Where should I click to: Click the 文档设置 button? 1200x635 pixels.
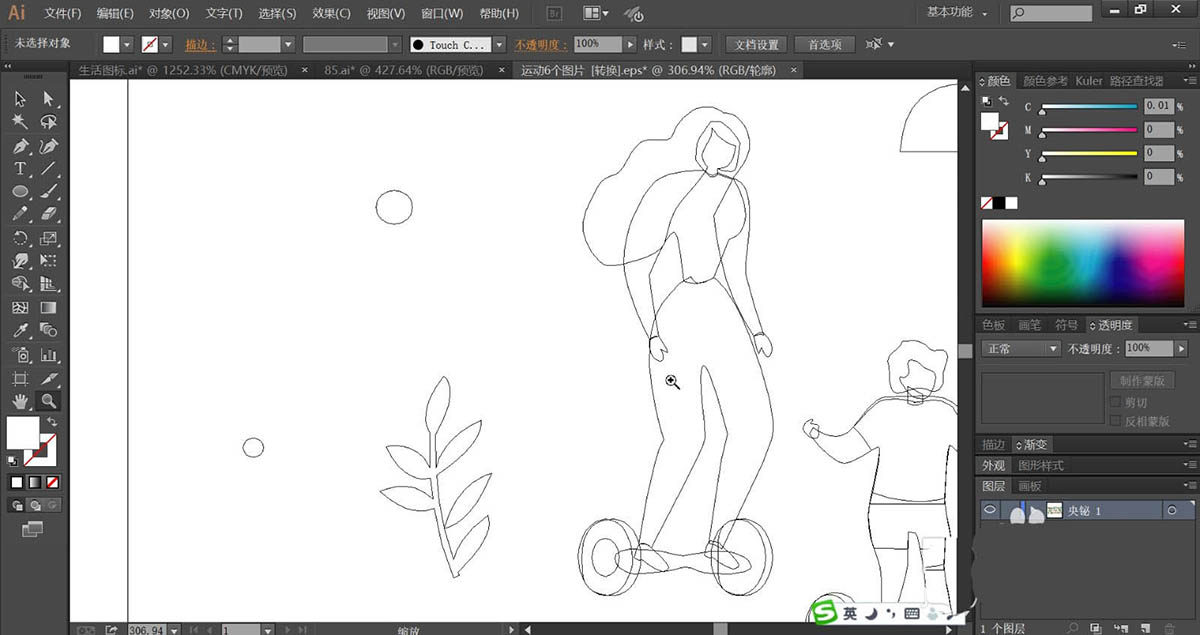[756, 45]
